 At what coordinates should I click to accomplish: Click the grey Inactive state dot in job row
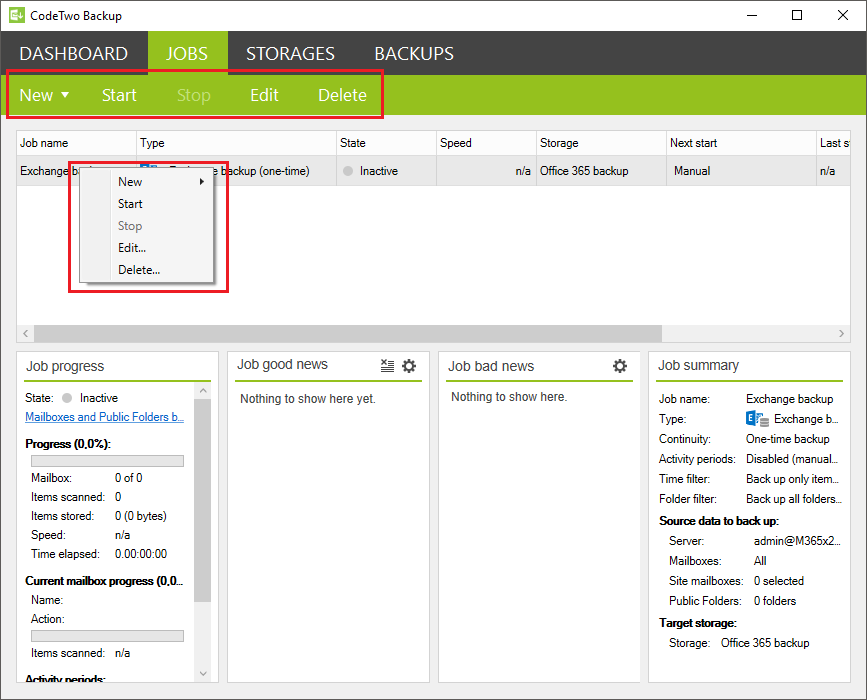[x=348, y=171]
